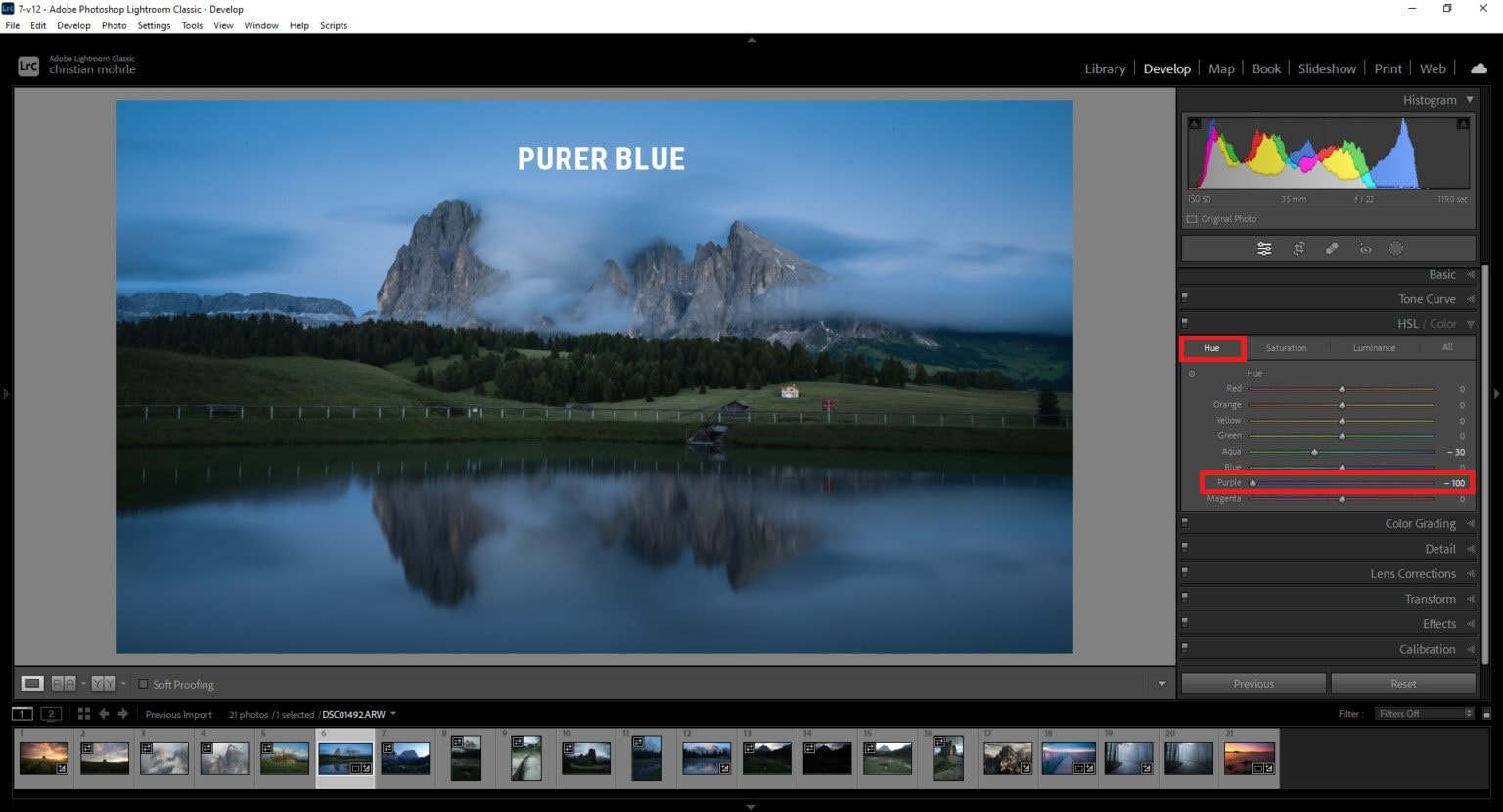1503x812 pixels.
Task: Click the Aqua hue slider handle
Action: coord(1314,452)
